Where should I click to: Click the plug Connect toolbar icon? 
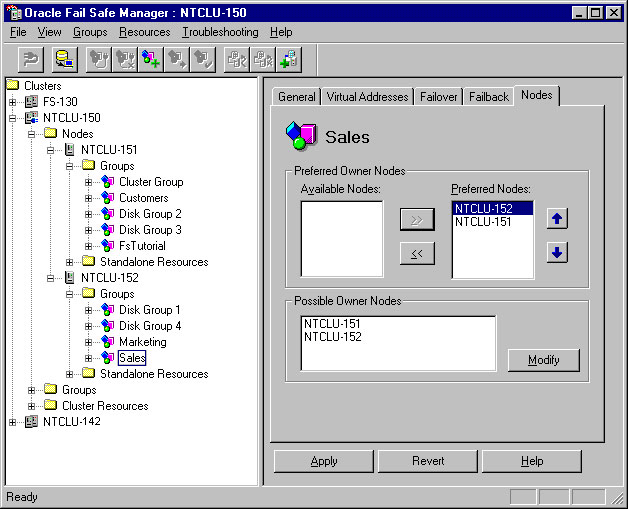click(31, 60)
